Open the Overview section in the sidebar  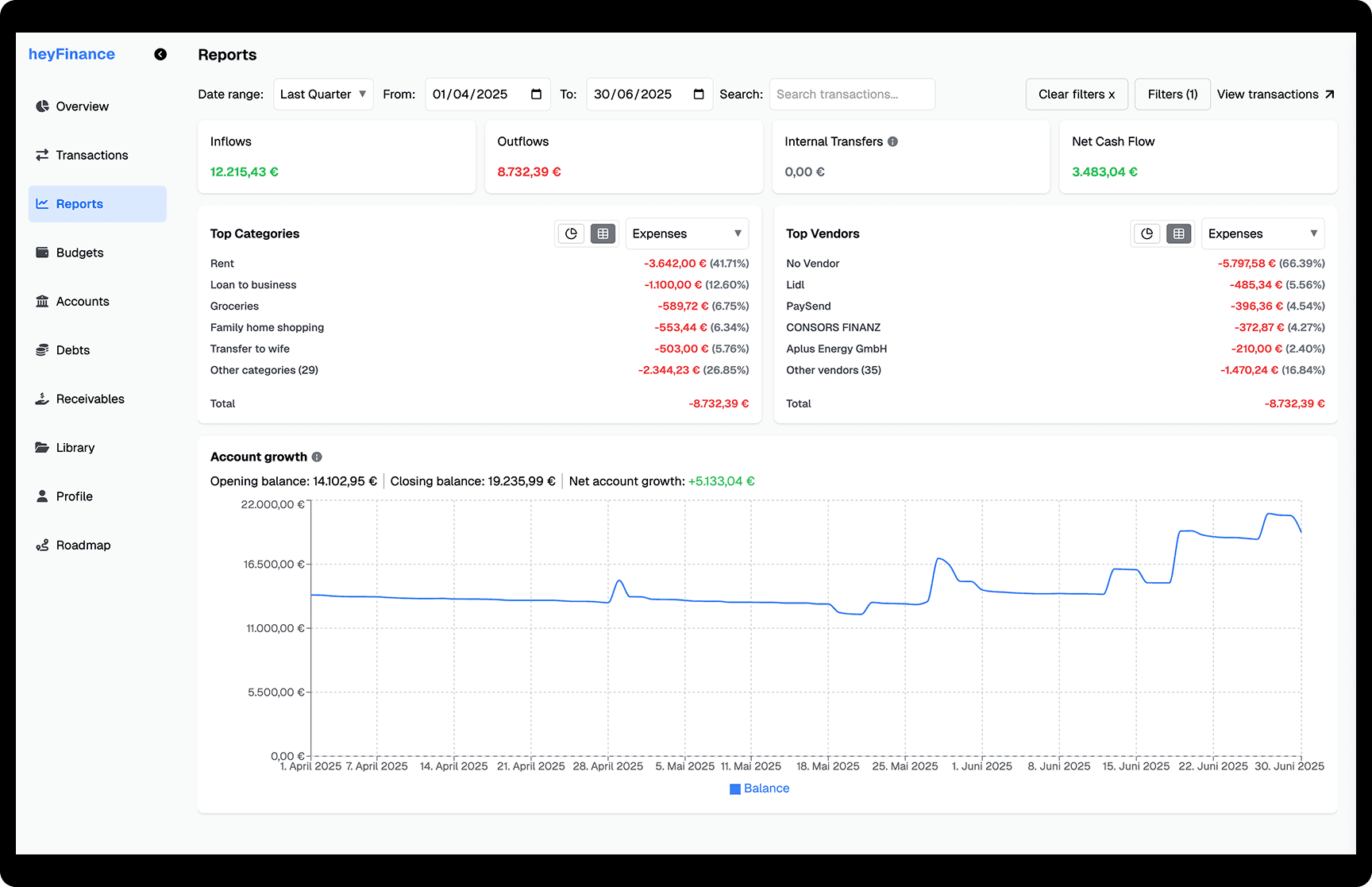click(x=82, y=106)
